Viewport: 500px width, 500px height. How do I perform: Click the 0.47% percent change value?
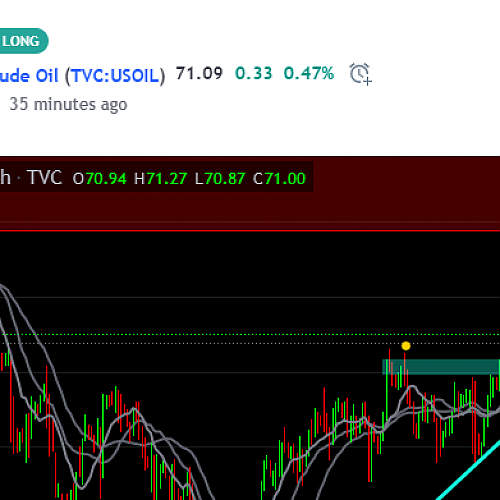(309, 74)
